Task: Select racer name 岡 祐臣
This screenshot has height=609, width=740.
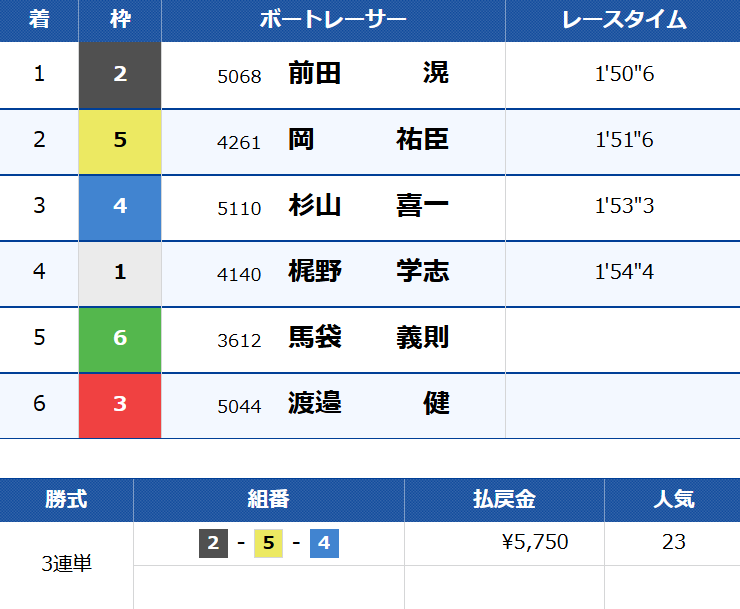Action: tap(368, 139)
